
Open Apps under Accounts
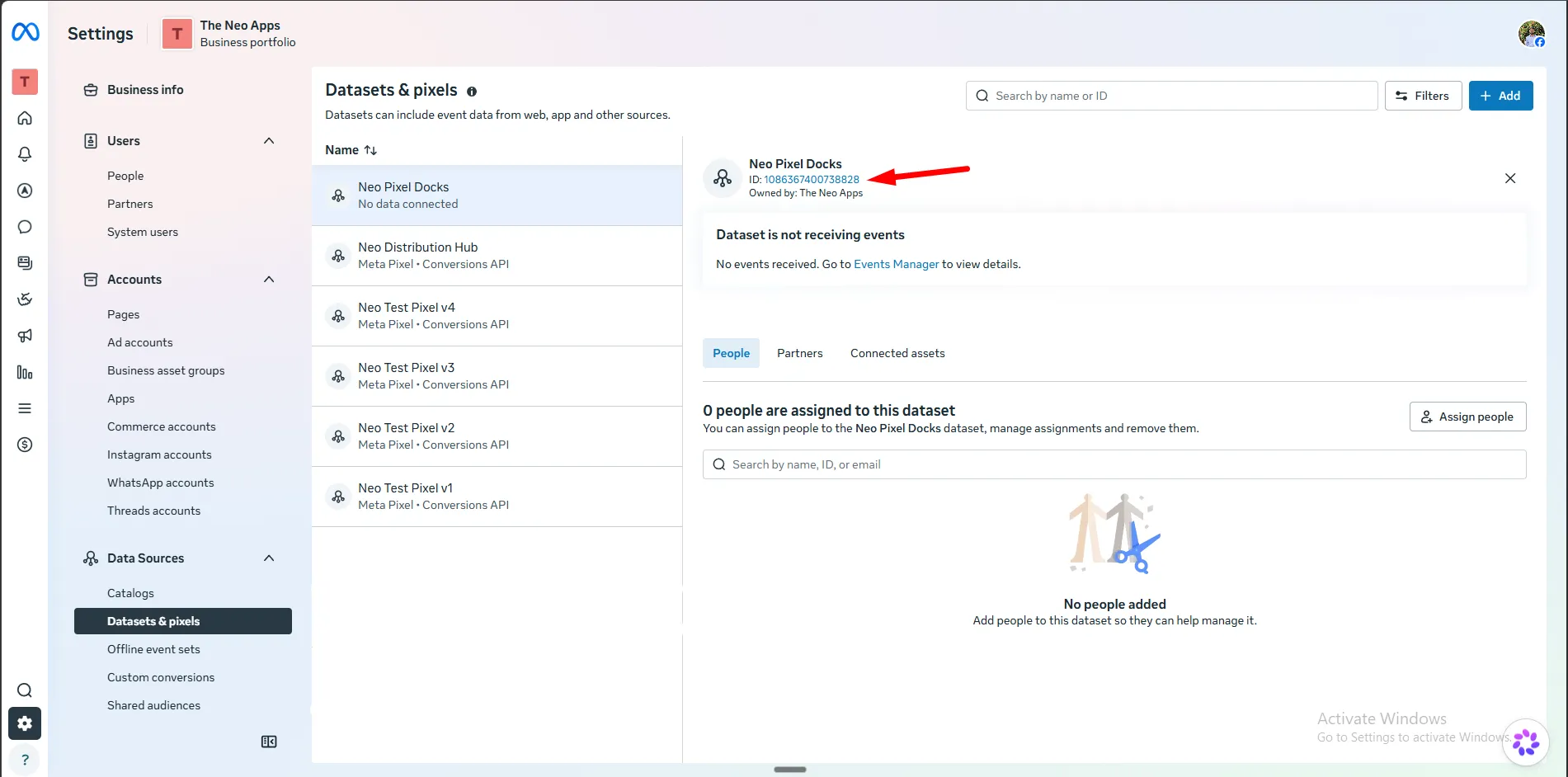pyautogui.click(x=120, y=398)
